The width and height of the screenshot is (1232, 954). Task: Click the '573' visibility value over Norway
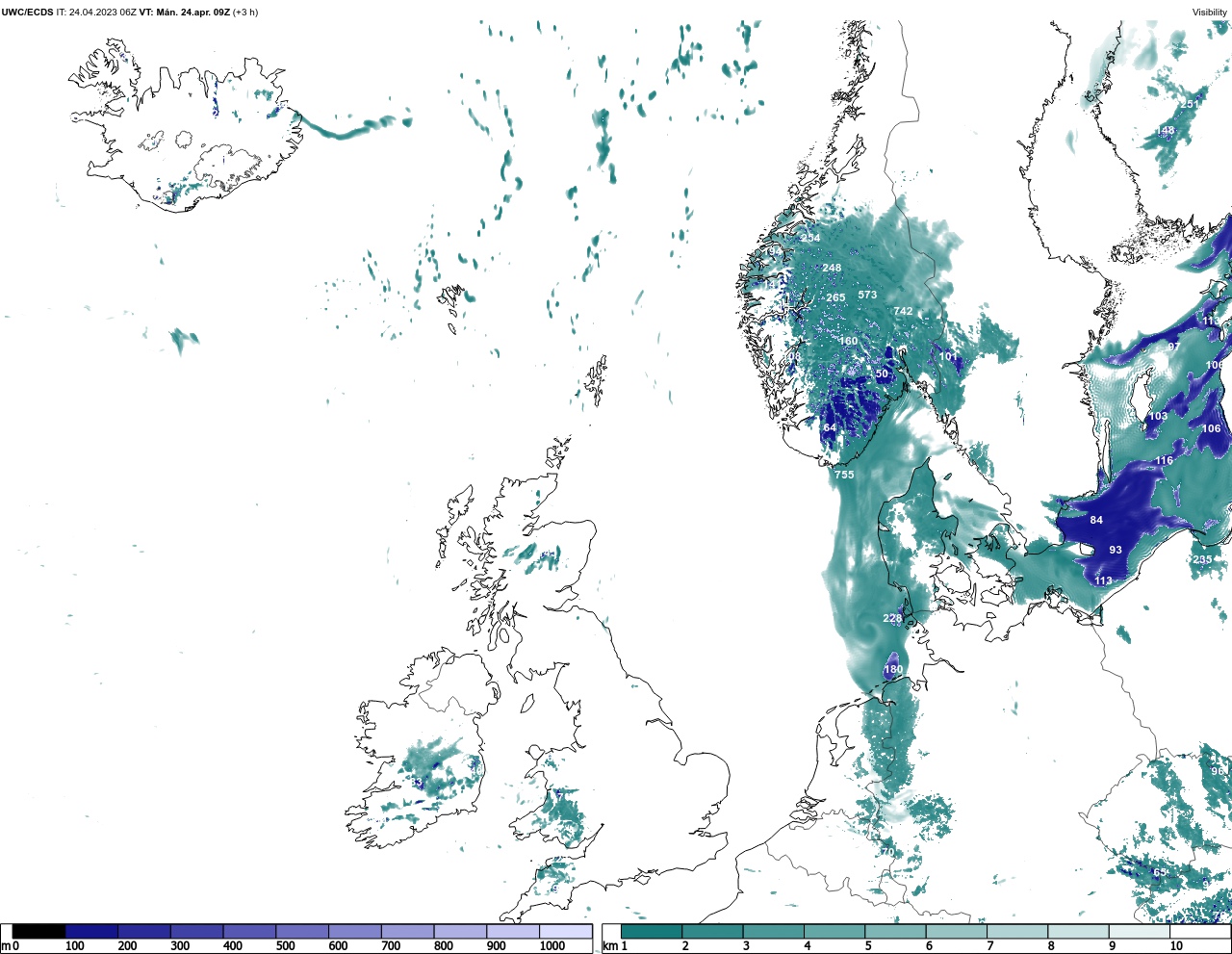[x=867, y=295]
